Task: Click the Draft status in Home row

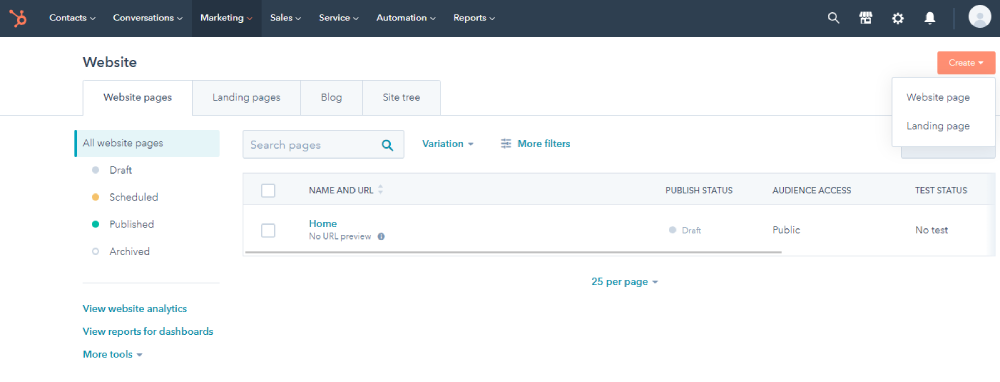Action: tap(685, 230)
